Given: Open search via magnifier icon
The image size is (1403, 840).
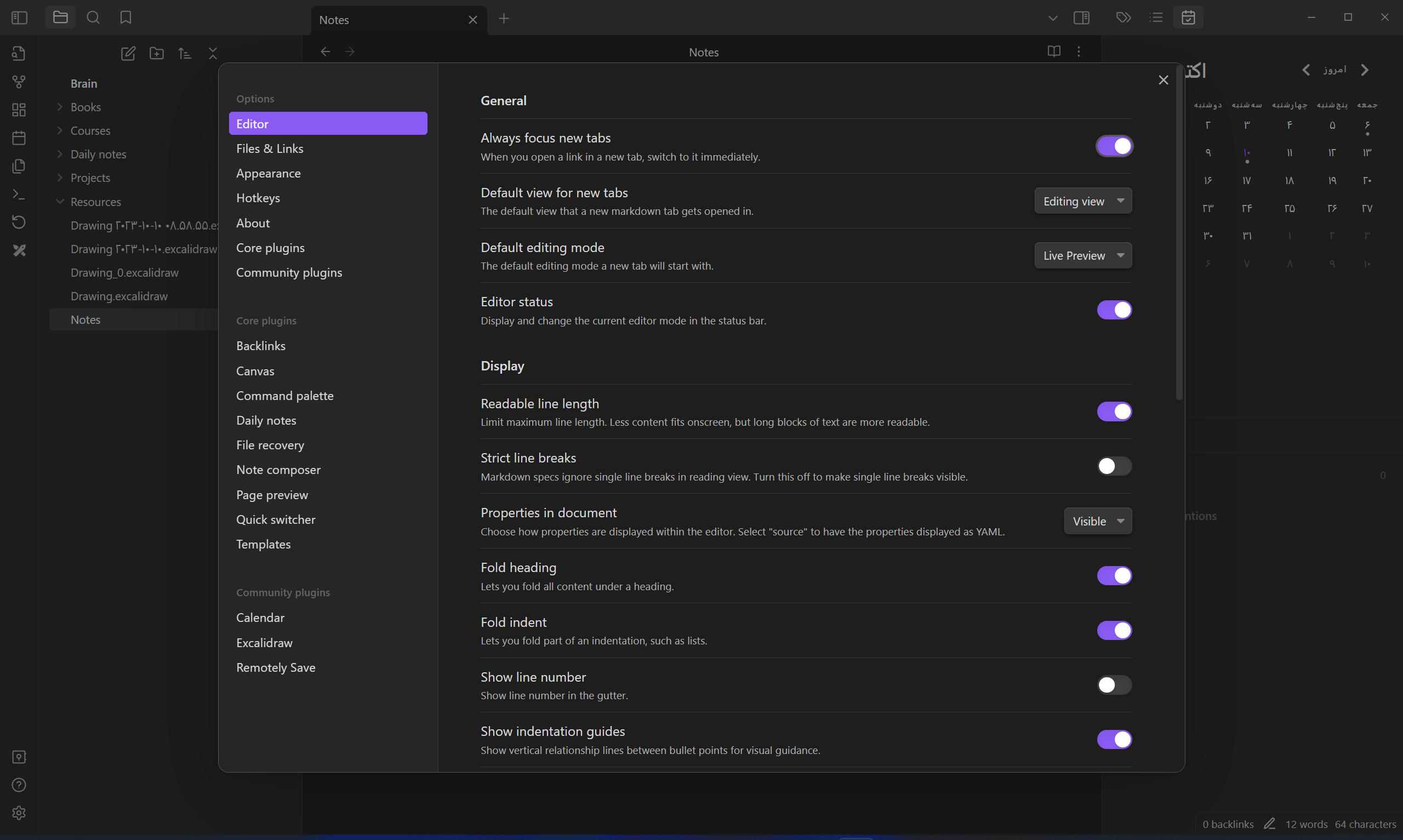Looking at the screenshot, I should coord(93,18).
